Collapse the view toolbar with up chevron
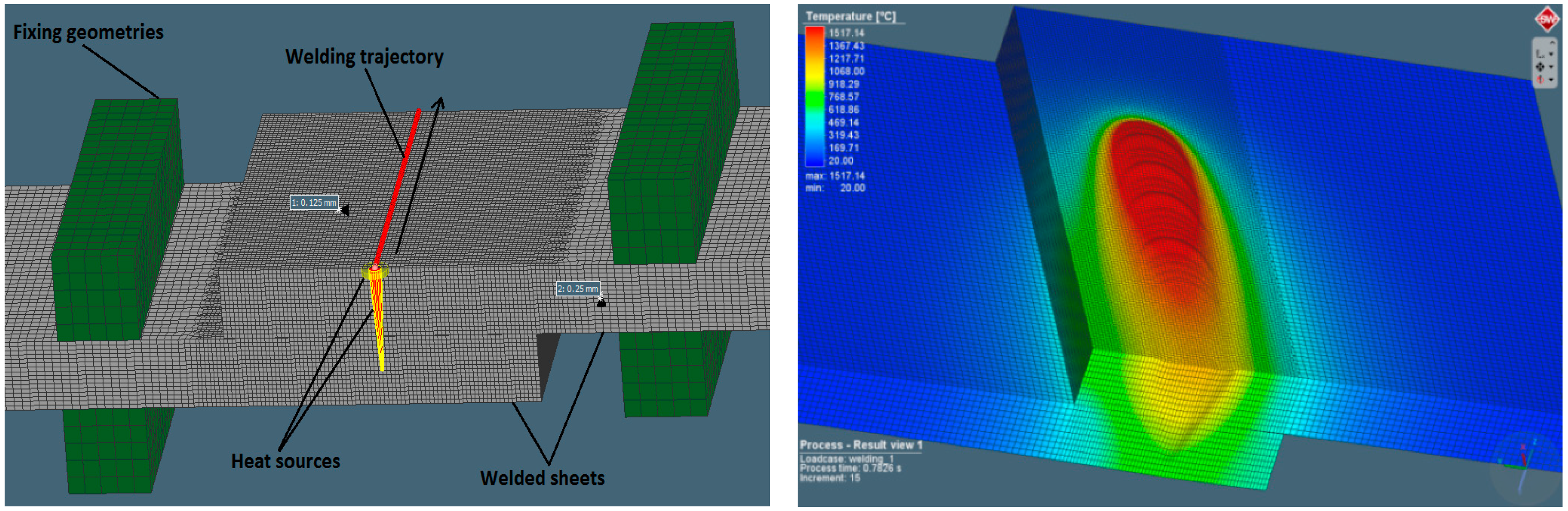This screenshot has width=1568, height=511. pos(1553,42)
